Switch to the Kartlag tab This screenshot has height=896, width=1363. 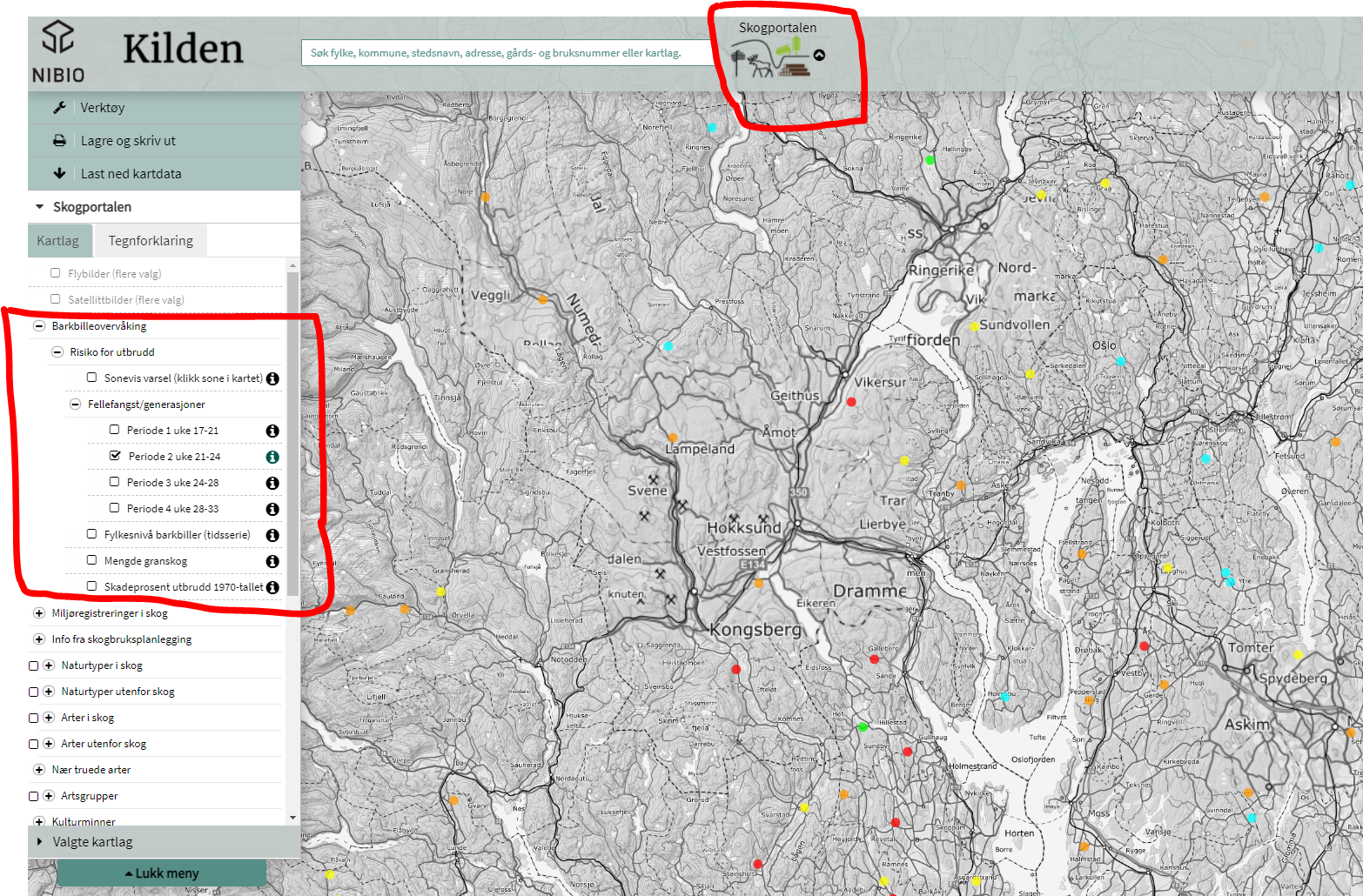click(x=58, y=241)
